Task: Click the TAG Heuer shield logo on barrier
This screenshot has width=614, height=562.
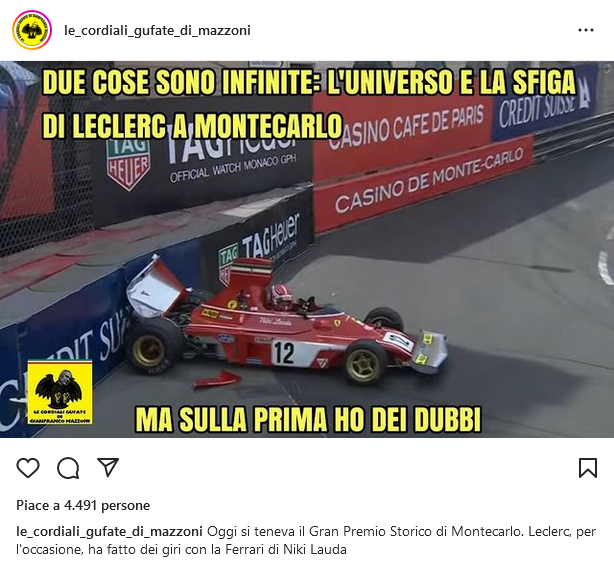Action: click(x=128, y=164)
